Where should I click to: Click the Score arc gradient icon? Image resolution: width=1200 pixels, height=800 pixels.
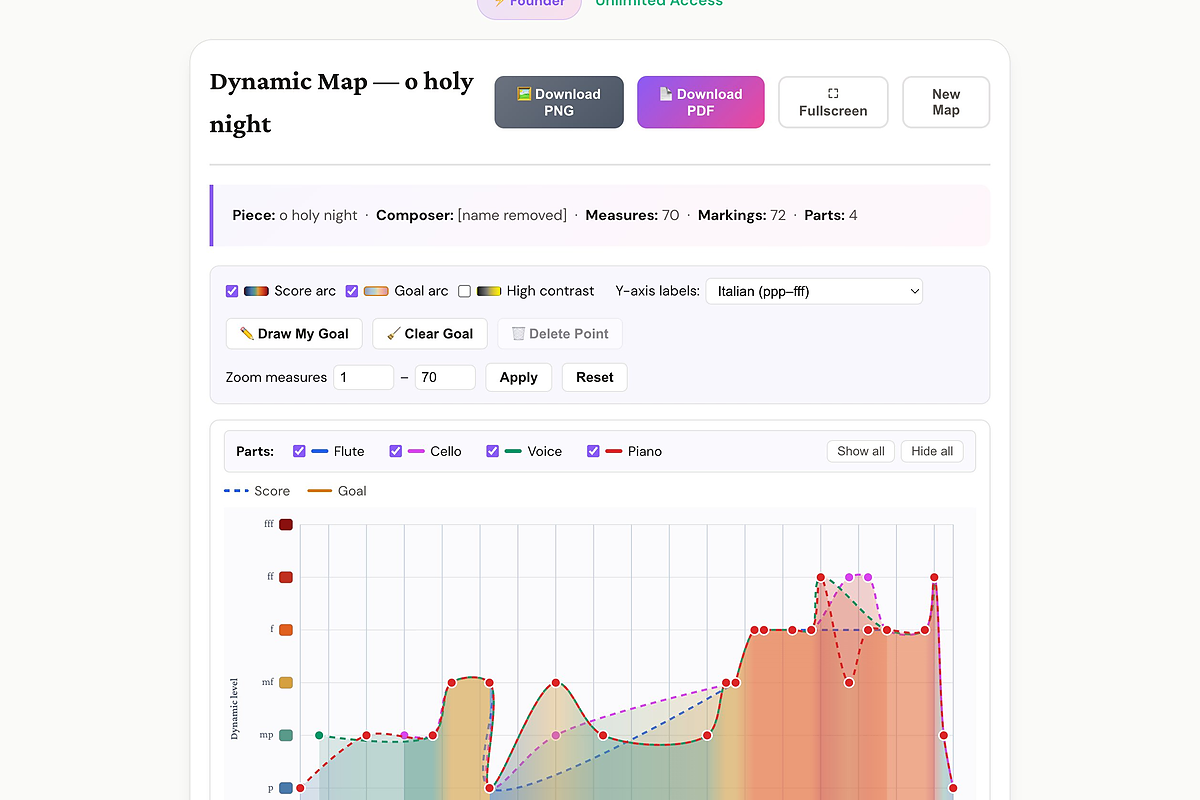click(x=257, y=291)
